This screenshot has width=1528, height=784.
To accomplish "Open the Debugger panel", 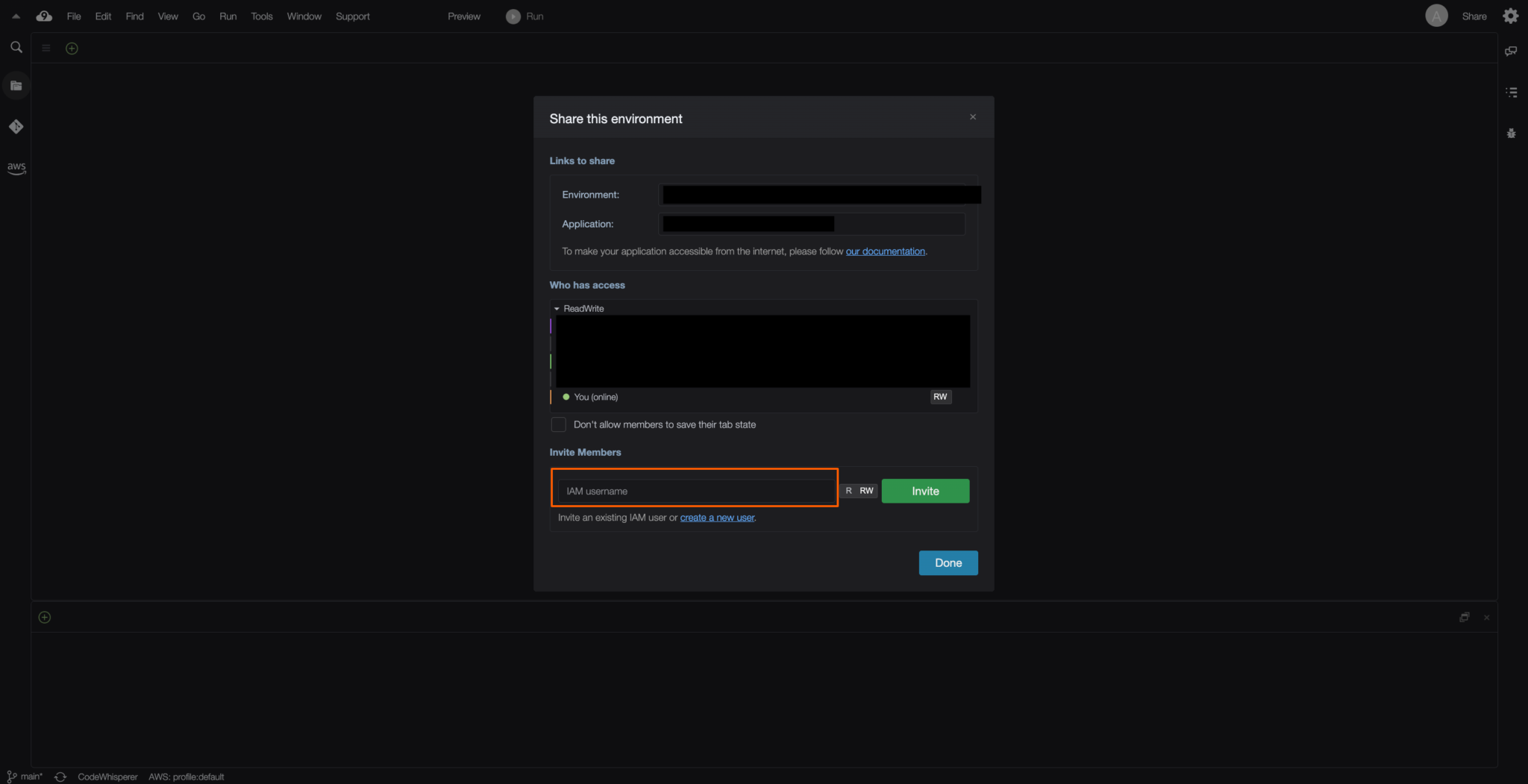I will [1511, 133].
